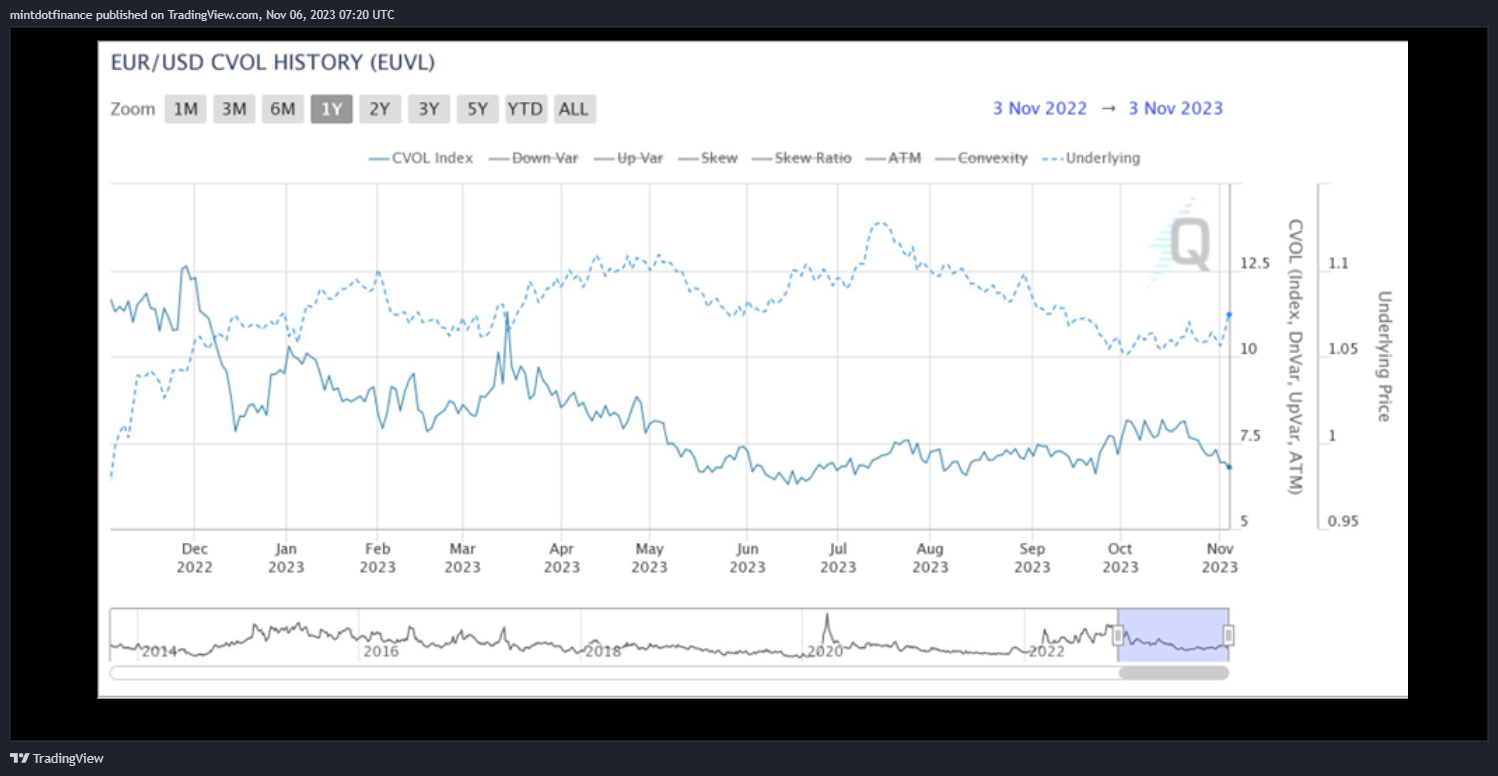The height and width of the screenshot is (776, 1498).
Task: Click the highlighted navigator selection window
Action: tap(1173, 634)
